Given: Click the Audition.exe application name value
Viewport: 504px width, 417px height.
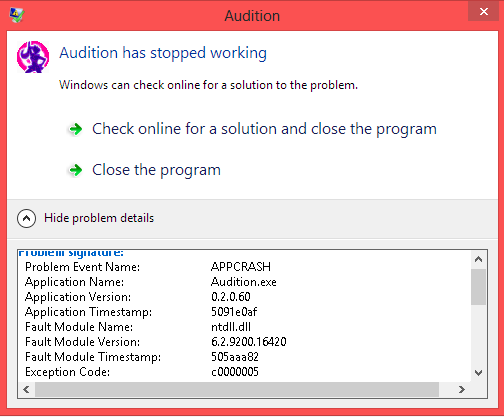Looking at the screenshot, I should (x=244, y=282).
